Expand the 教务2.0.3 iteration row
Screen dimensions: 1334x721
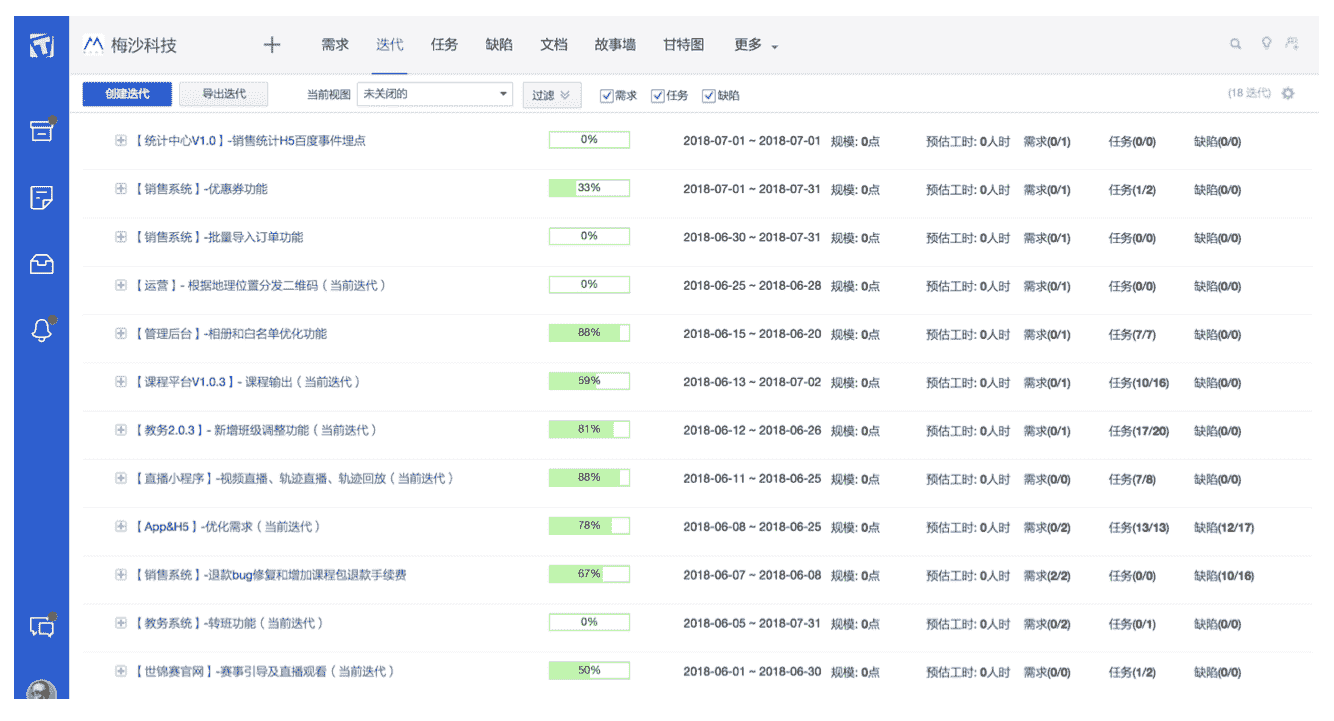coord(120,430)
